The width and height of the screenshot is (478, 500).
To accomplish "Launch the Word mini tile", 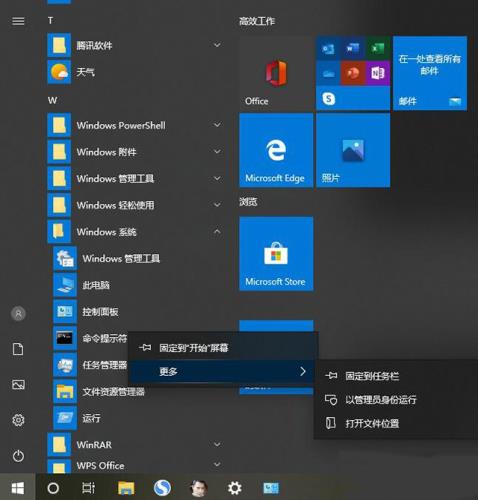I will click(x=353, y=49).
